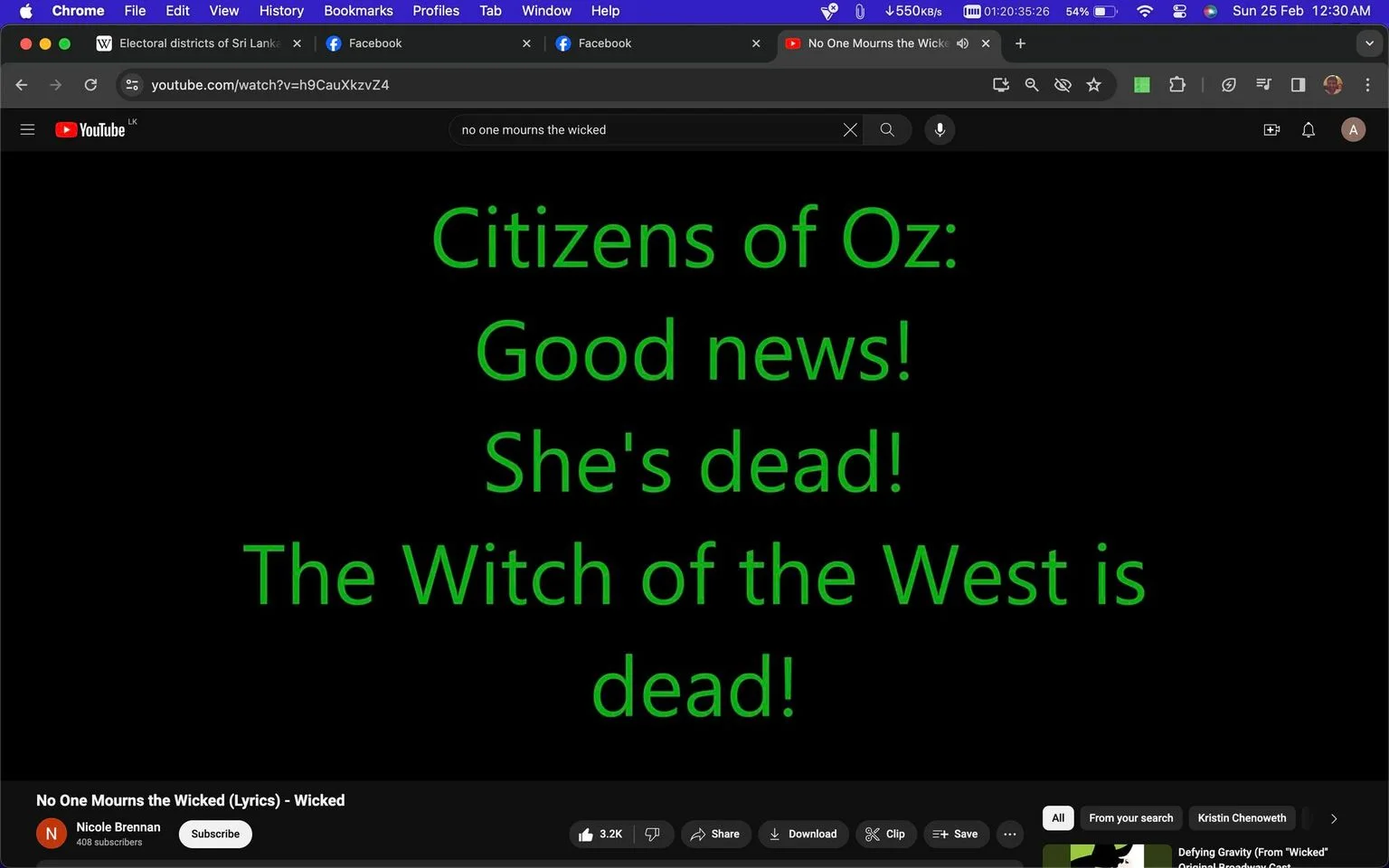Click the search magnifier button
Viewport: 1389px width, 868px height.
coord(887,130)
